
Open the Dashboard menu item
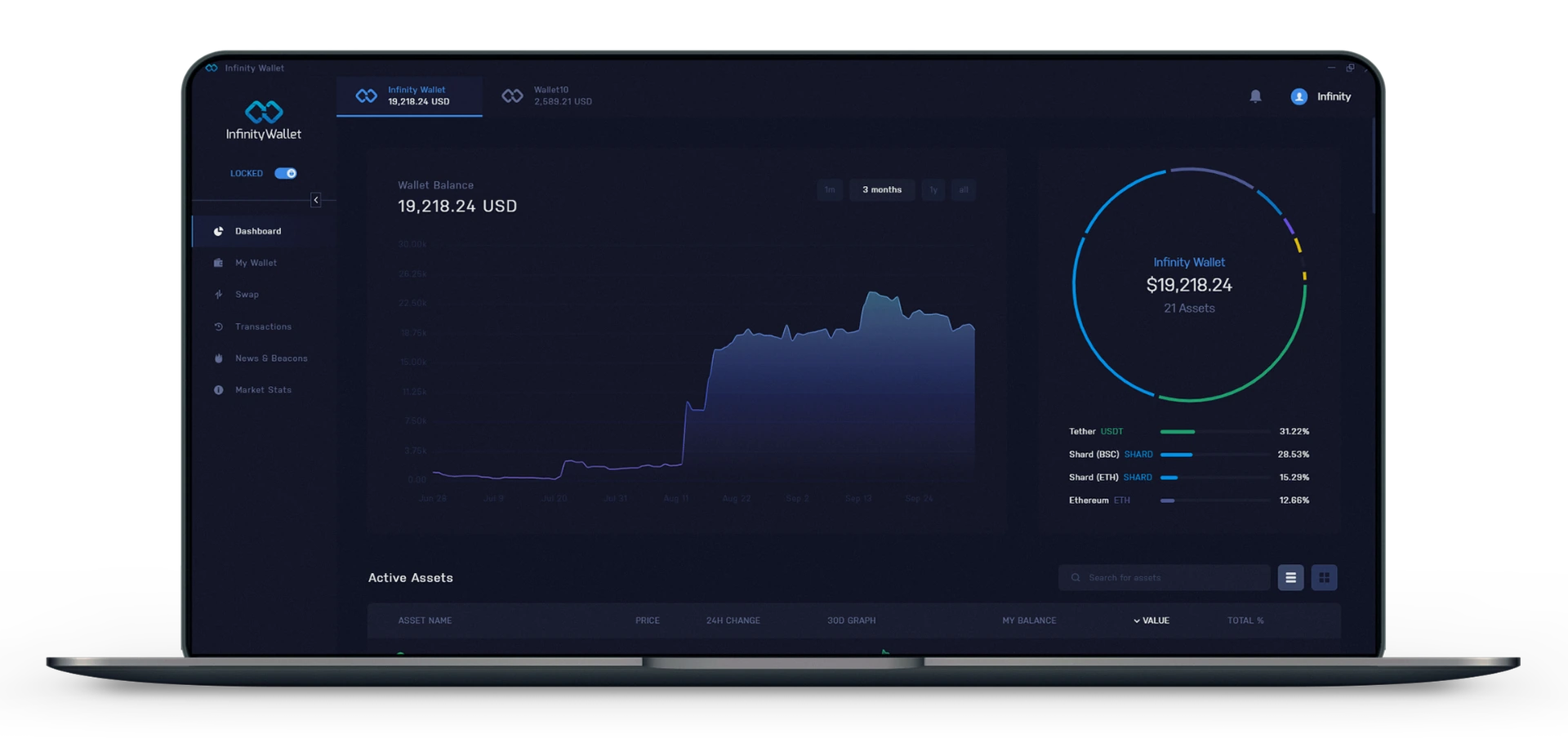[x=264, y=231]
